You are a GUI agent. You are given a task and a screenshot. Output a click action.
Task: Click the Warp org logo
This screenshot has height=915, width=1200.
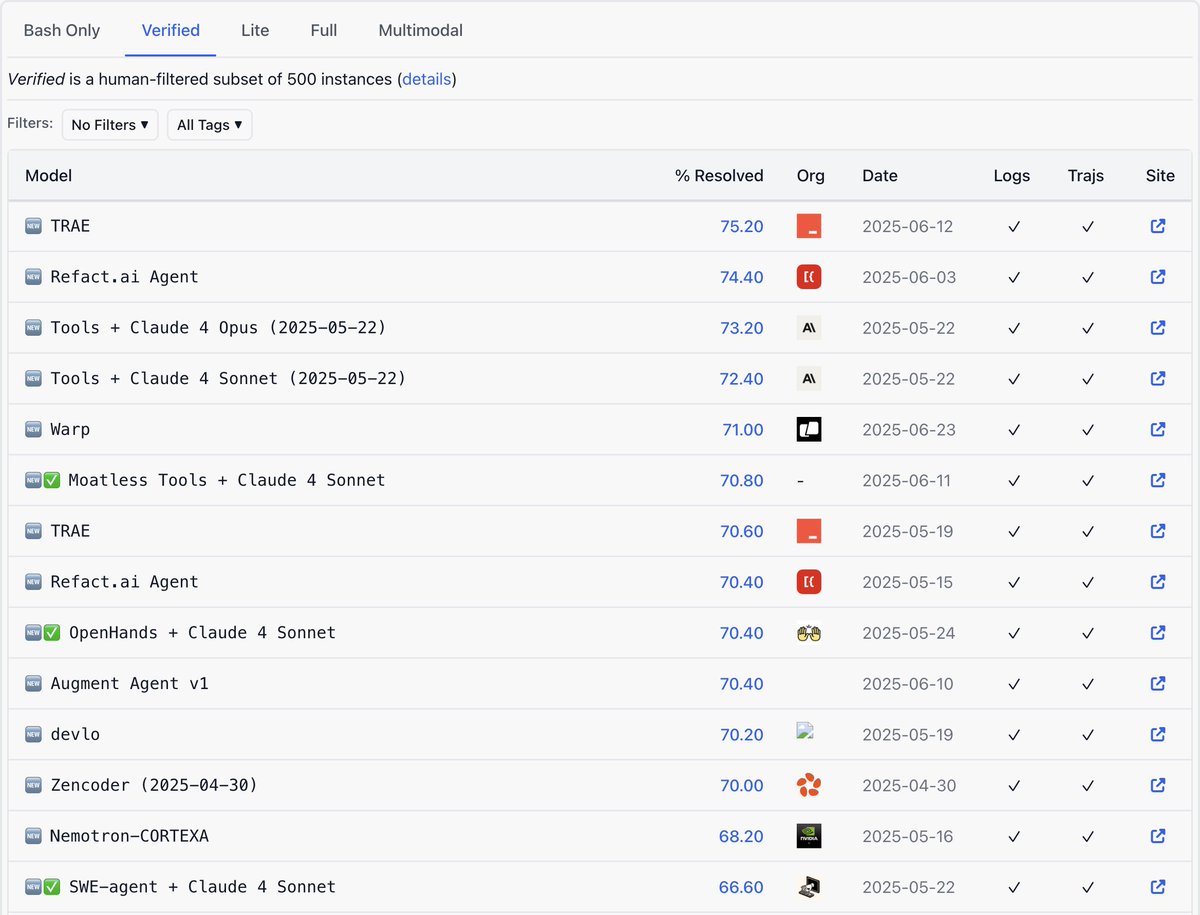point(809,429)
